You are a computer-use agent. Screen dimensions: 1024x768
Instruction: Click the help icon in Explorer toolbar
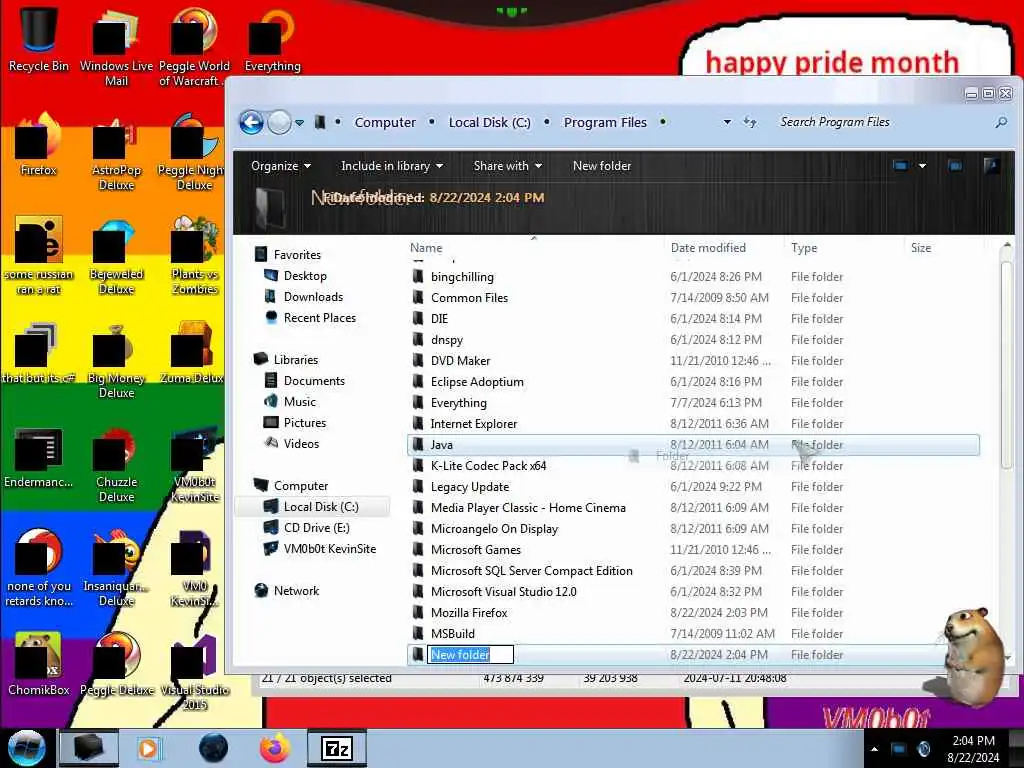tap(991, 166)
